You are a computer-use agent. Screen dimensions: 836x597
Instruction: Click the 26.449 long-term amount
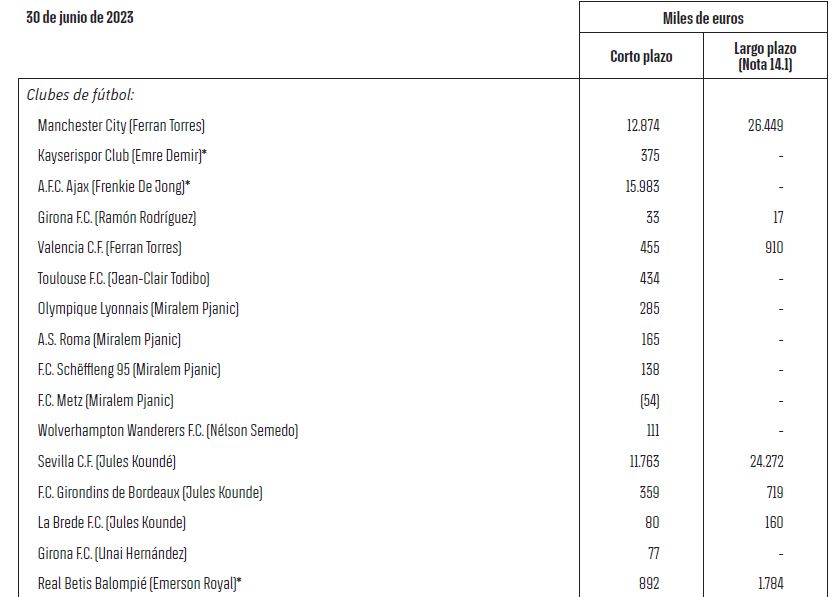tap(765, 126)
